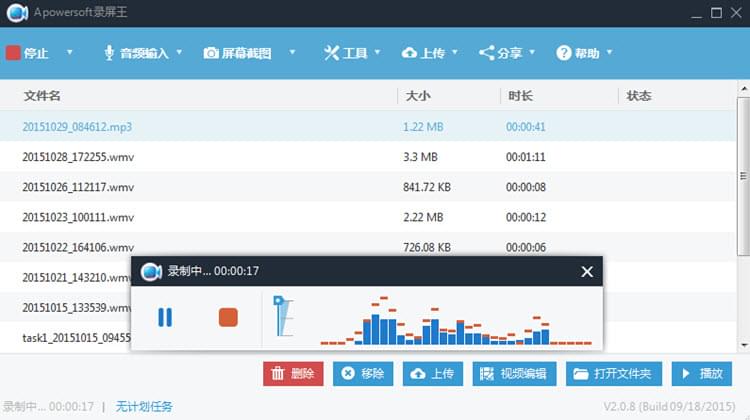750x420 pixels.
Task: Click the red 删除 delete button
Action: coord(293,374)
